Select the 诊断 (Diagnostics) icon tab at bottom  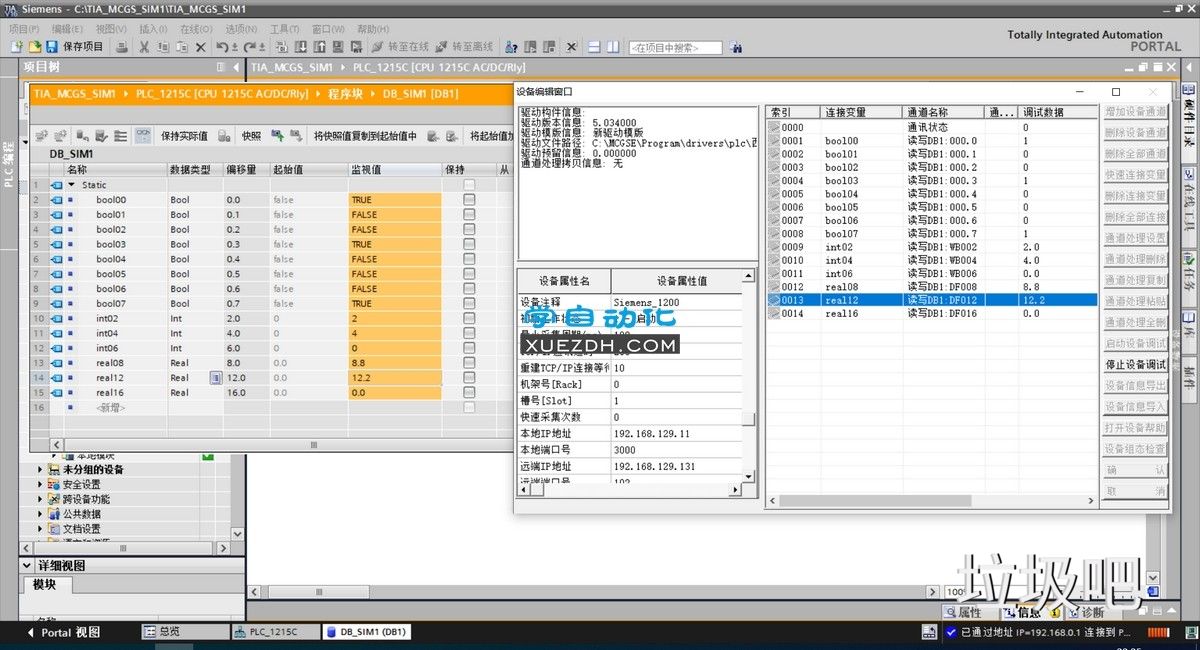pyautogui.click(x=1089, y=612)
